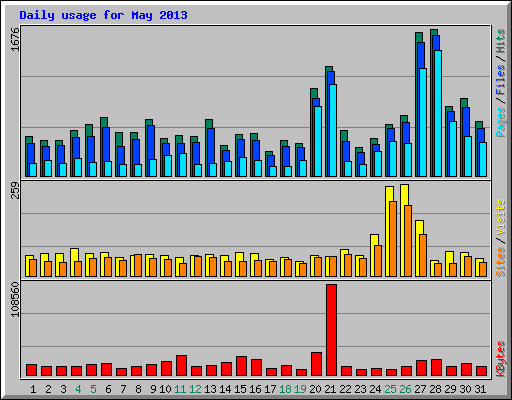This screenshot has width=512, height=400.
Task: Click day label 24 on the x-axis
Action: click(375, 389)
